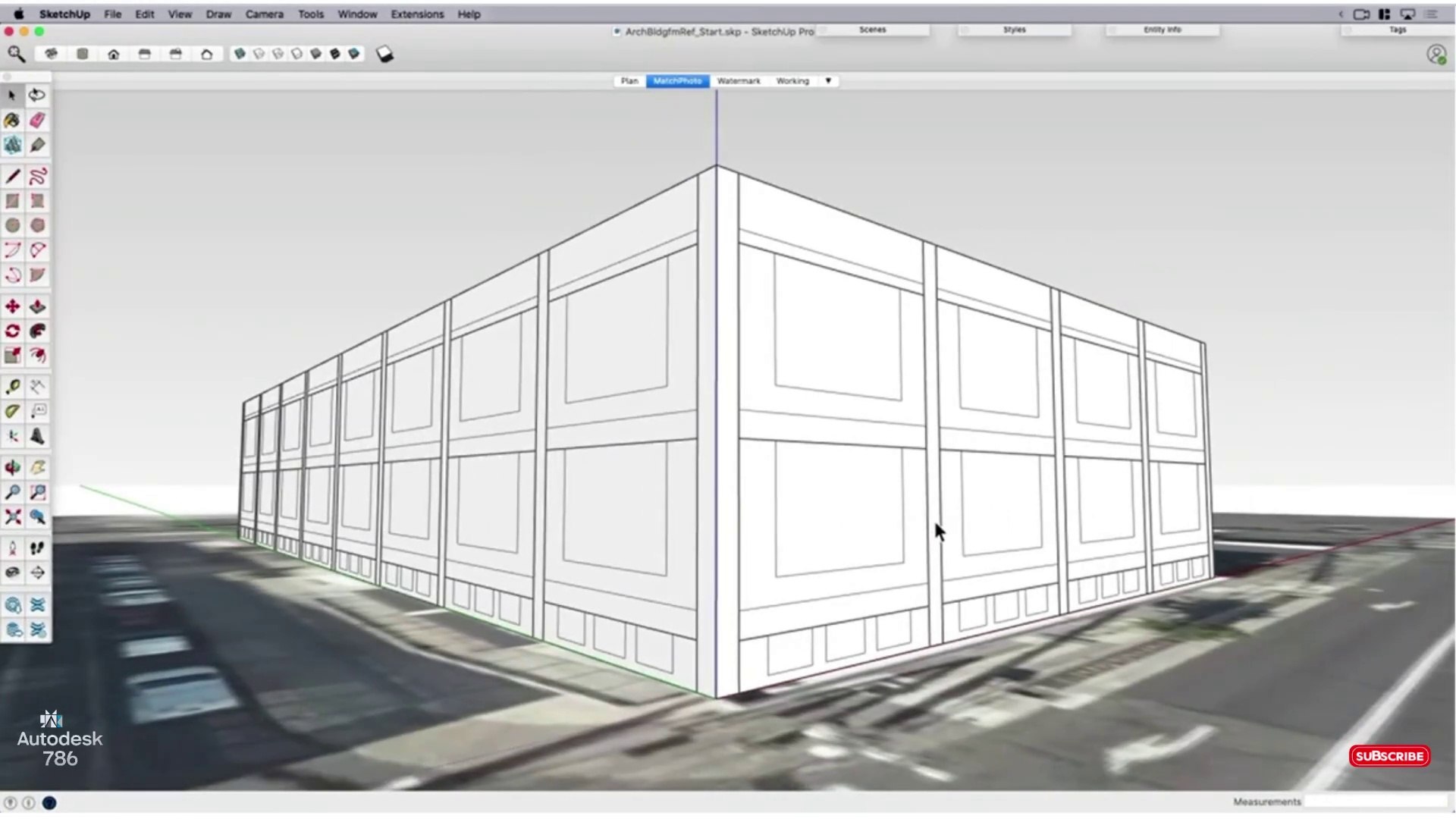
Task: Expand the Entity Info panel
Action: [x=1162, y=30]
